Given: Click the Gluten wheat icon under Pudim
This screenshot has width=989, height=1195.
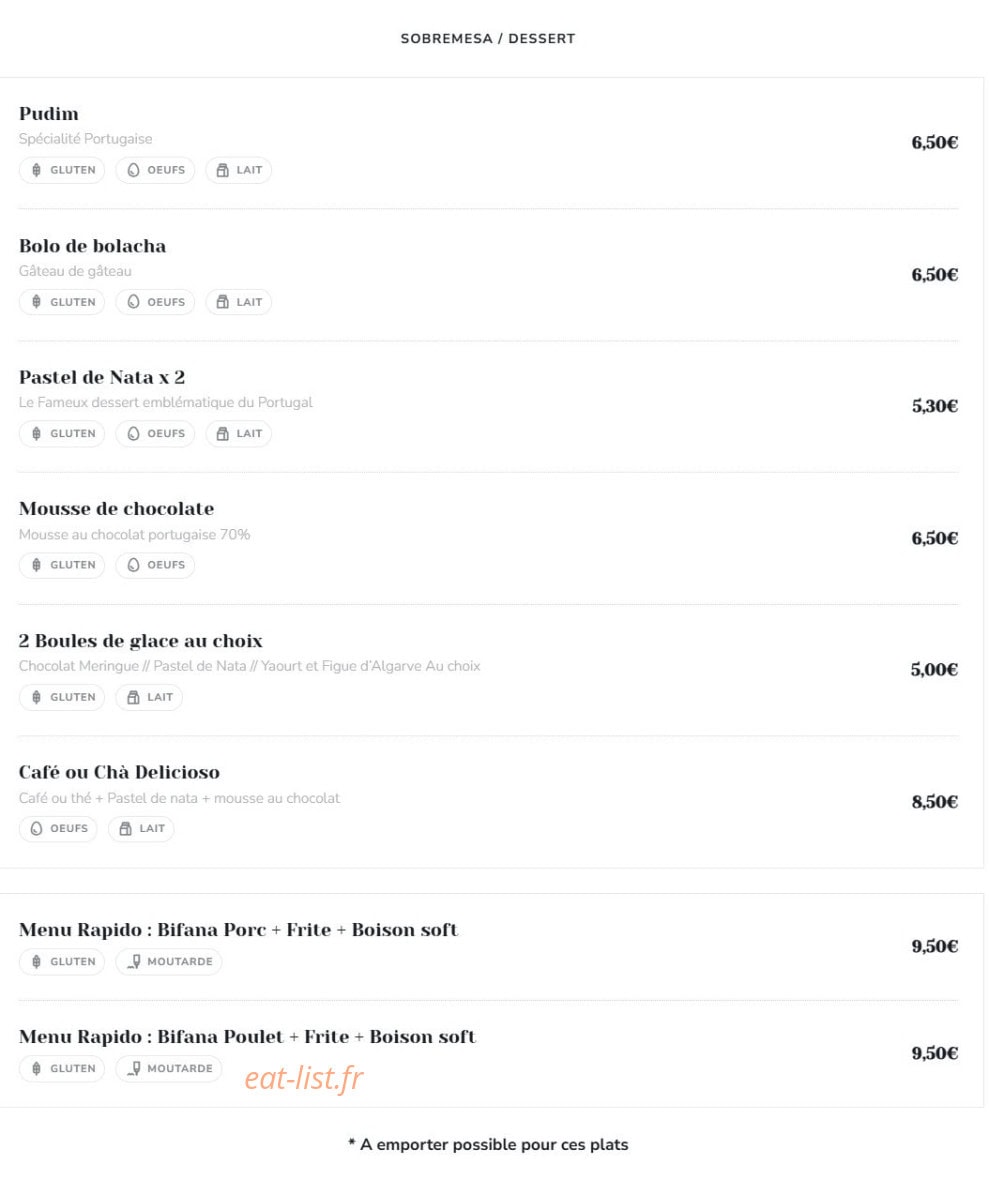Looking at the screenshot, I should (x=36, y=170).
